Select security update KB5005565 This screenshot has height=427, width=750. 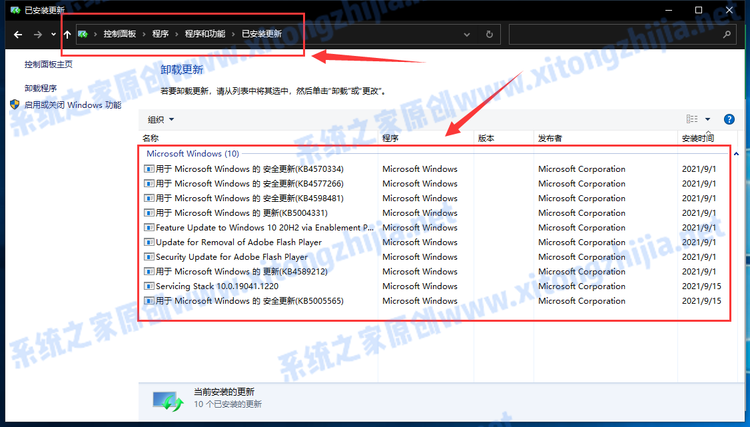[x=249, y=301]
